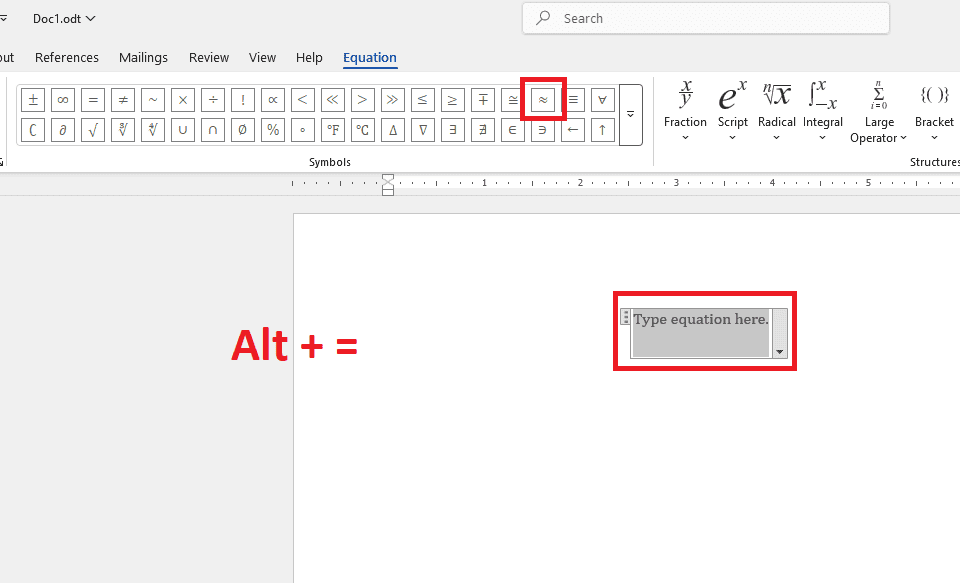Open the Radical structures dropdown

[776, 111]
